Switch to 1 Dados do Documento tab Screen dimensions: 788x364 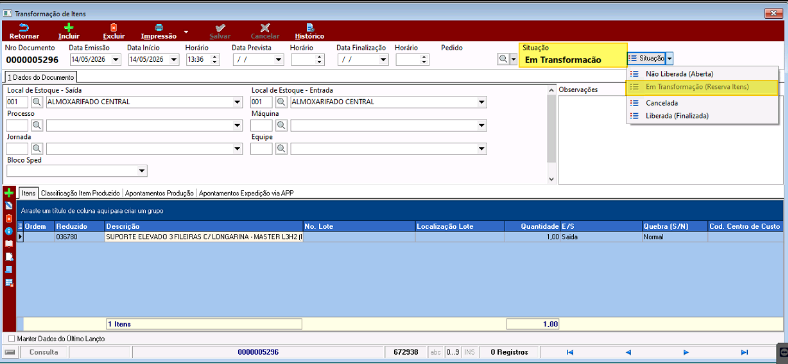point(40,77)
